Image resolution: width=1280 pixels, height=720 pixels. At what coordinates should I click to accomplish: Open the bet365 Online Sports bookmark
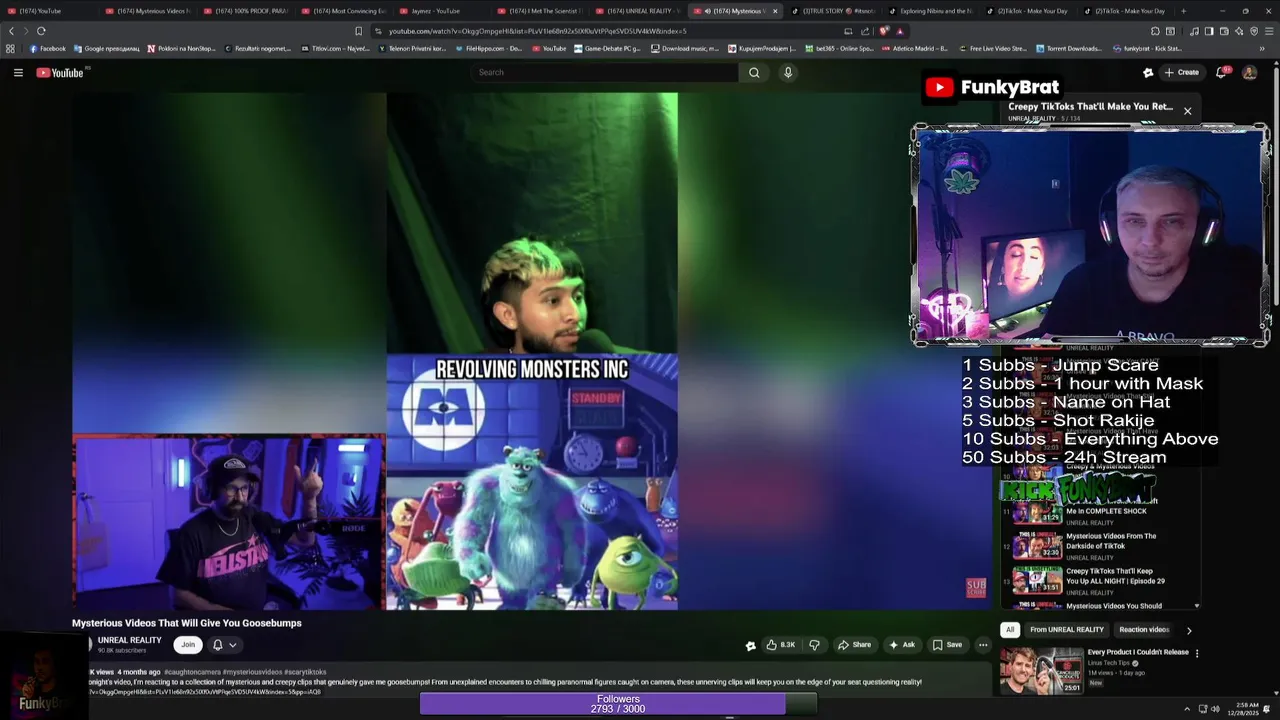tap(839, 48)
